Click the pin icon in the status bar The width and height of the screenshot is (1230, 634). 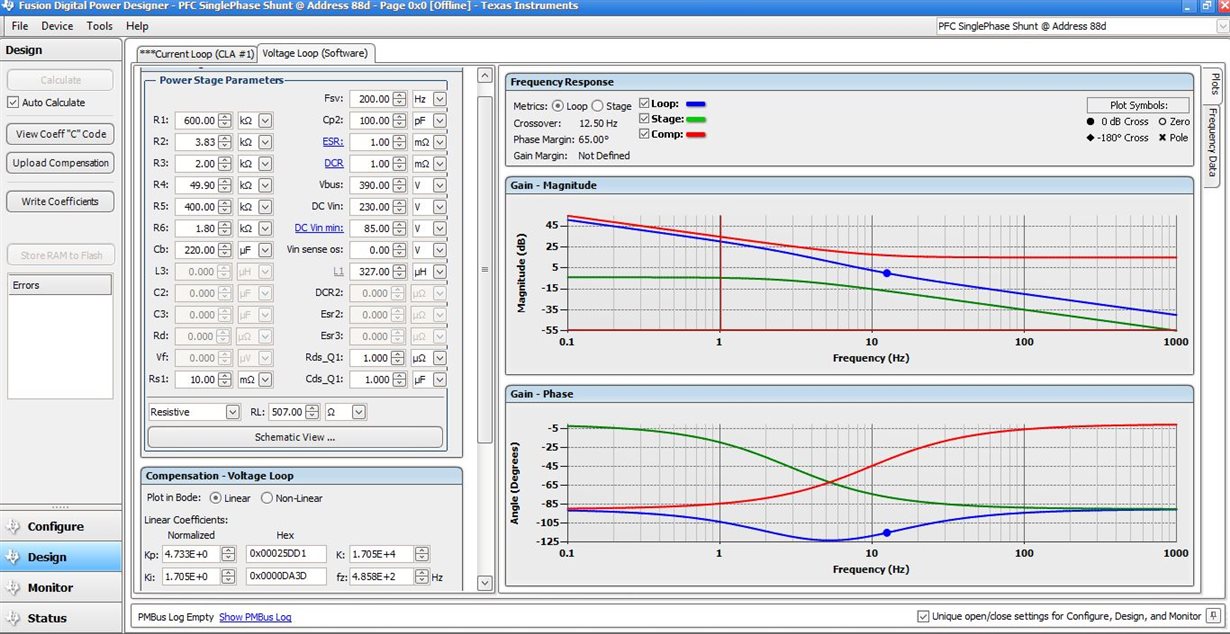(x=1213, y=616)
